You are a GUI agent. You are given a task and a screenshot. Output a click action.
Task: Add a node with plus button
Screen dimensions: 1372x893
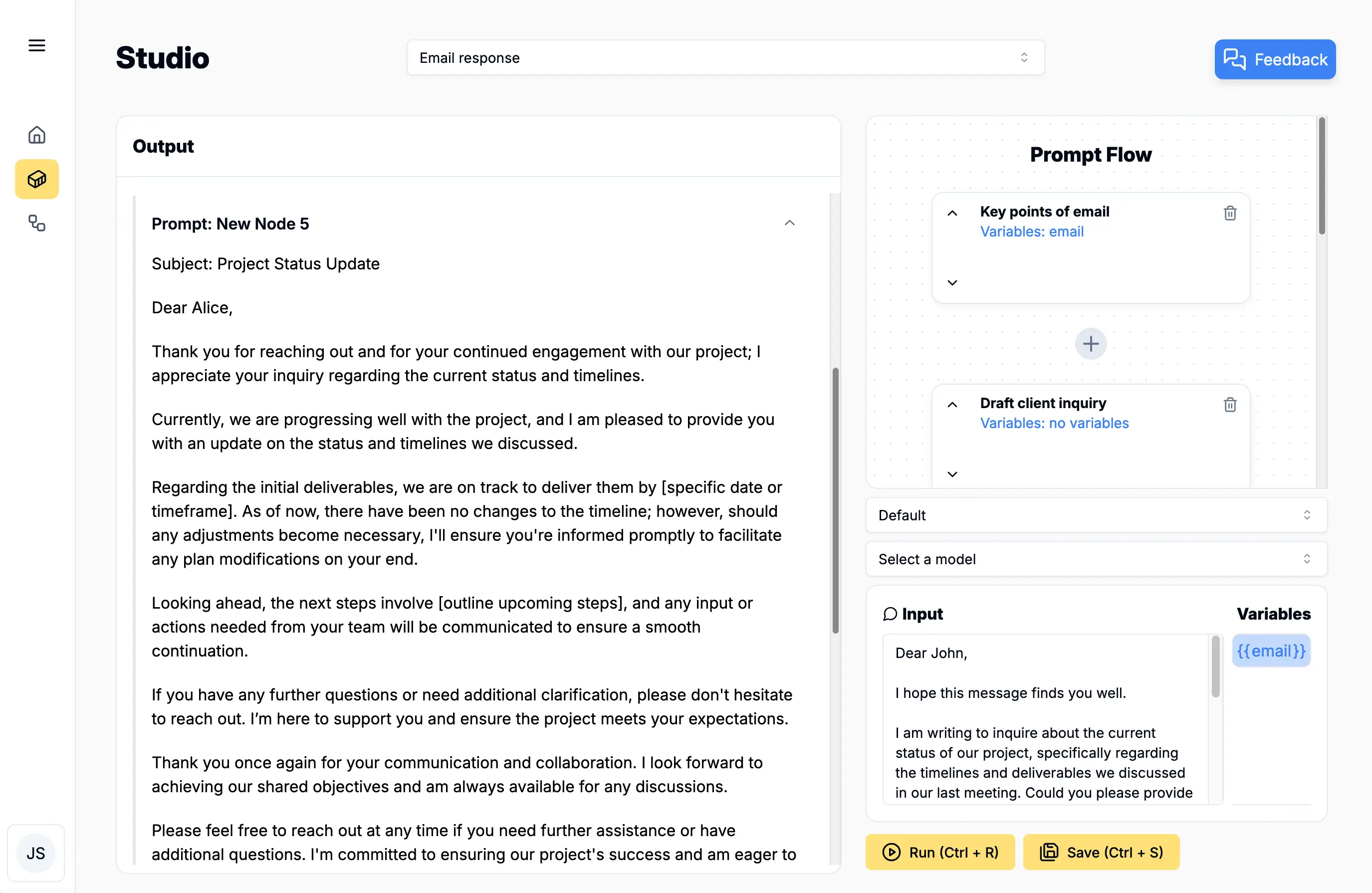(1090, 344)
